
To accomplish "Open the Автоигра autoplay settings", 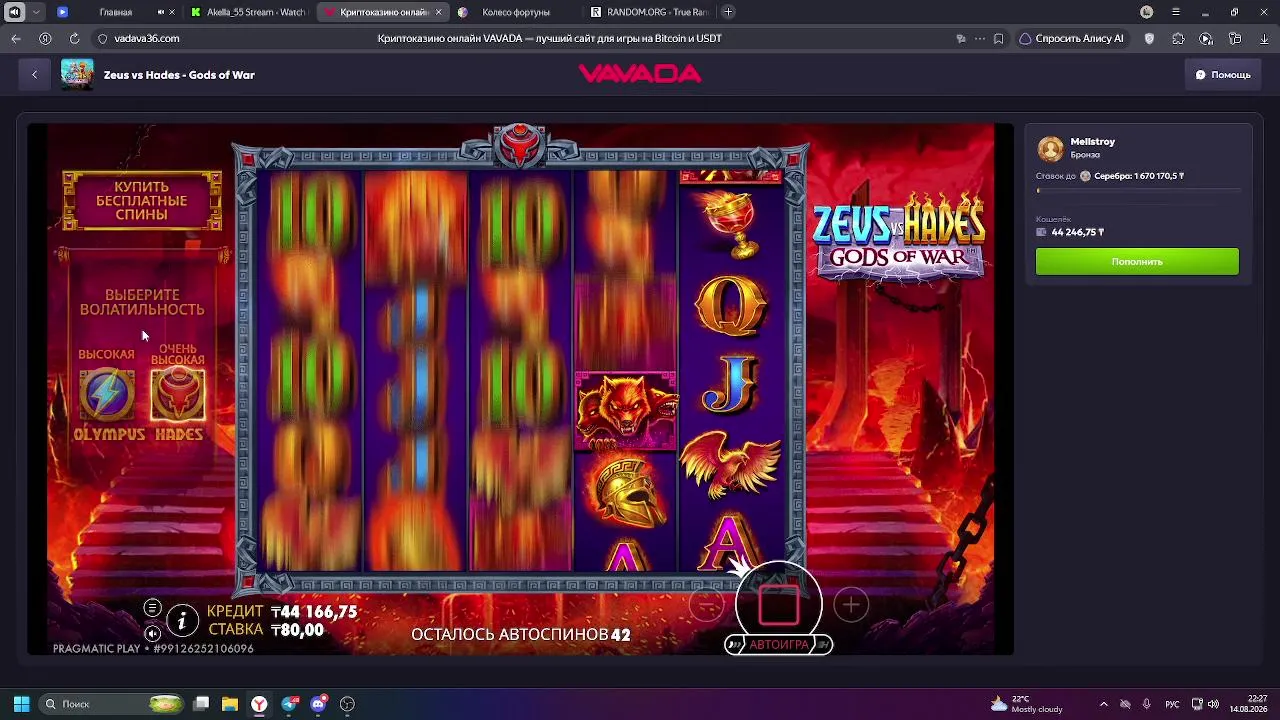I will click(779, 645).
